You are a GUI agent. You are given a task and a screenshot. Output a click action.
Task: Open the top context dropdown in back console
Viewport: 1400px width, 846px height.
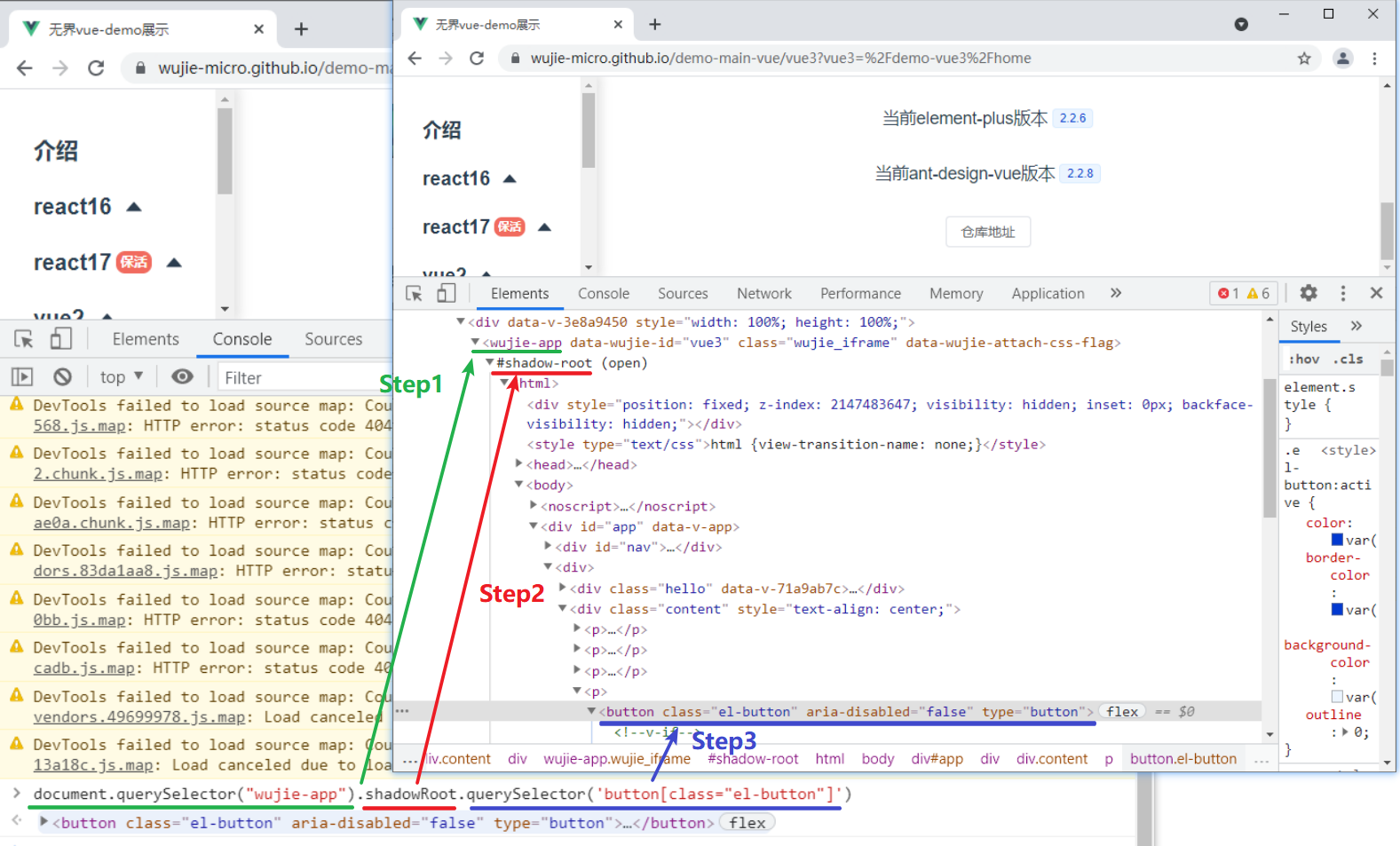tap(122, 377)
